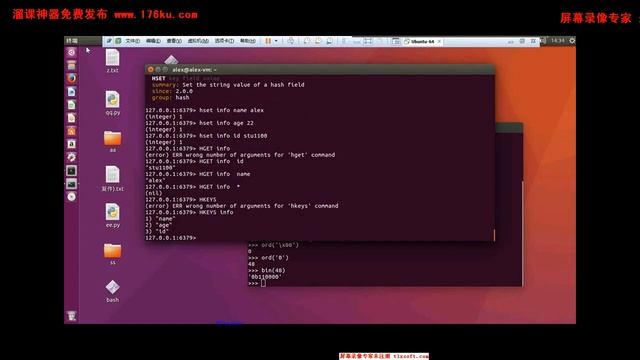Click the 'since: 2.0.0' line

(172, 91)
